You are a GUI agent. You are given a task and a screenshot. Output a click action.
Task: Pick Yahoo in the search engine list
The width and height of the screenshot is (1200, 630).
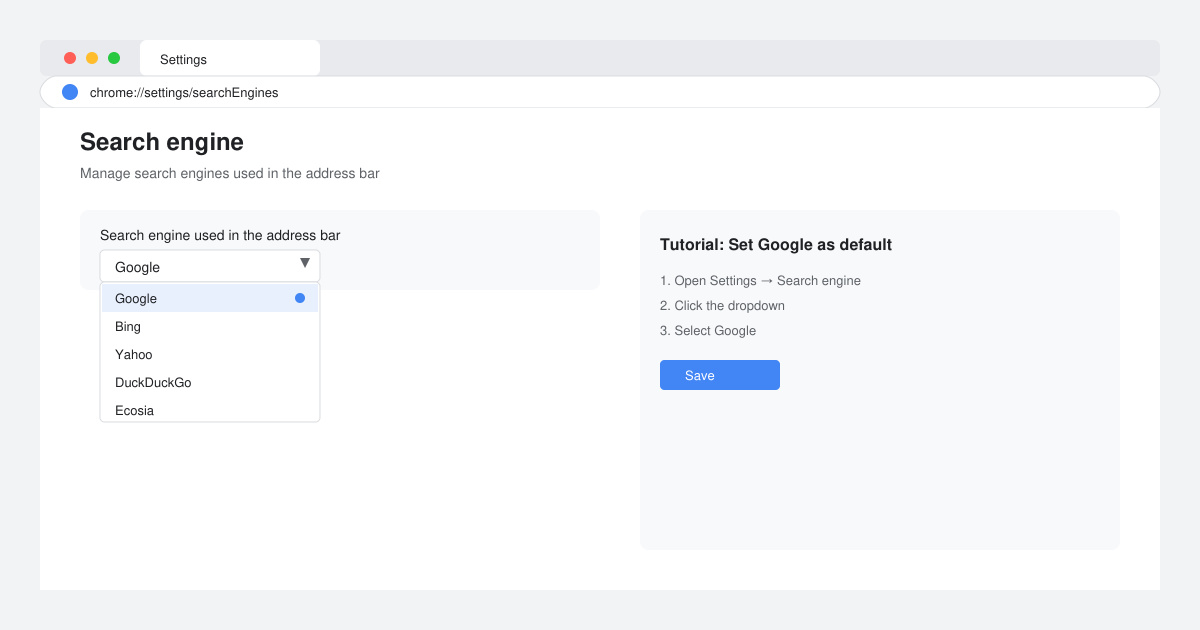[x=210, y=354]
